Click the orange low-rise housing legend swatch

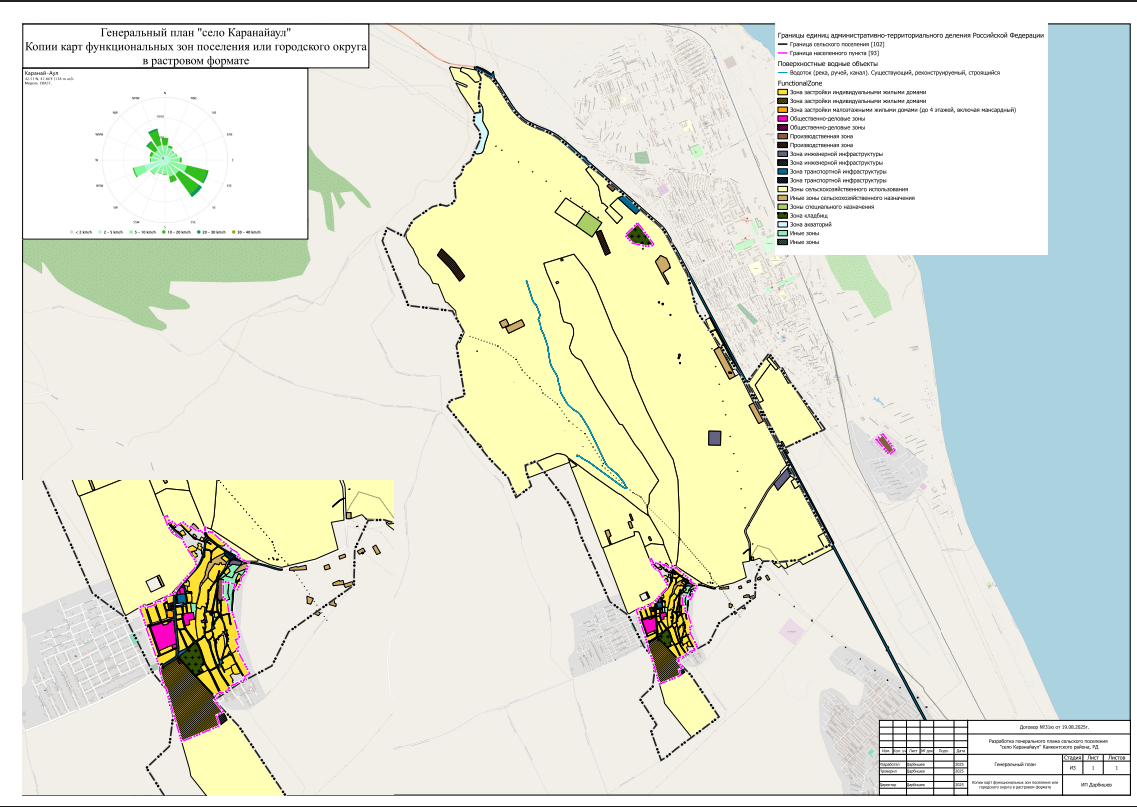pos(783,110)
